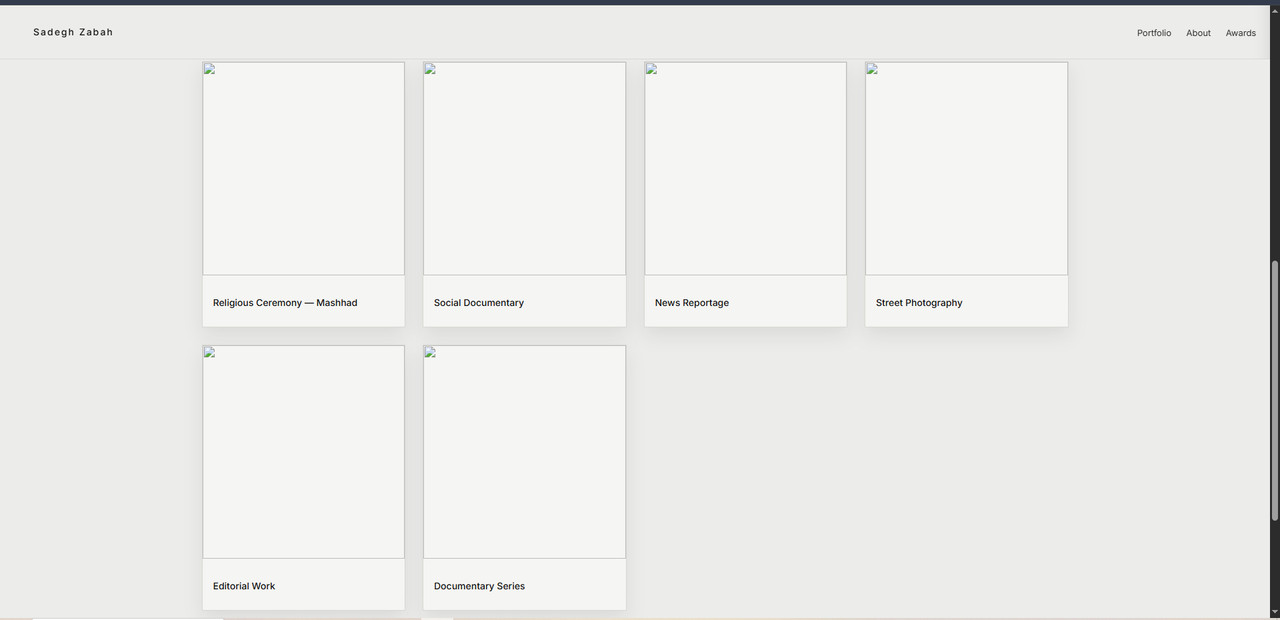
Task: Click the News Reportage caption text
Action: point(692,303)
